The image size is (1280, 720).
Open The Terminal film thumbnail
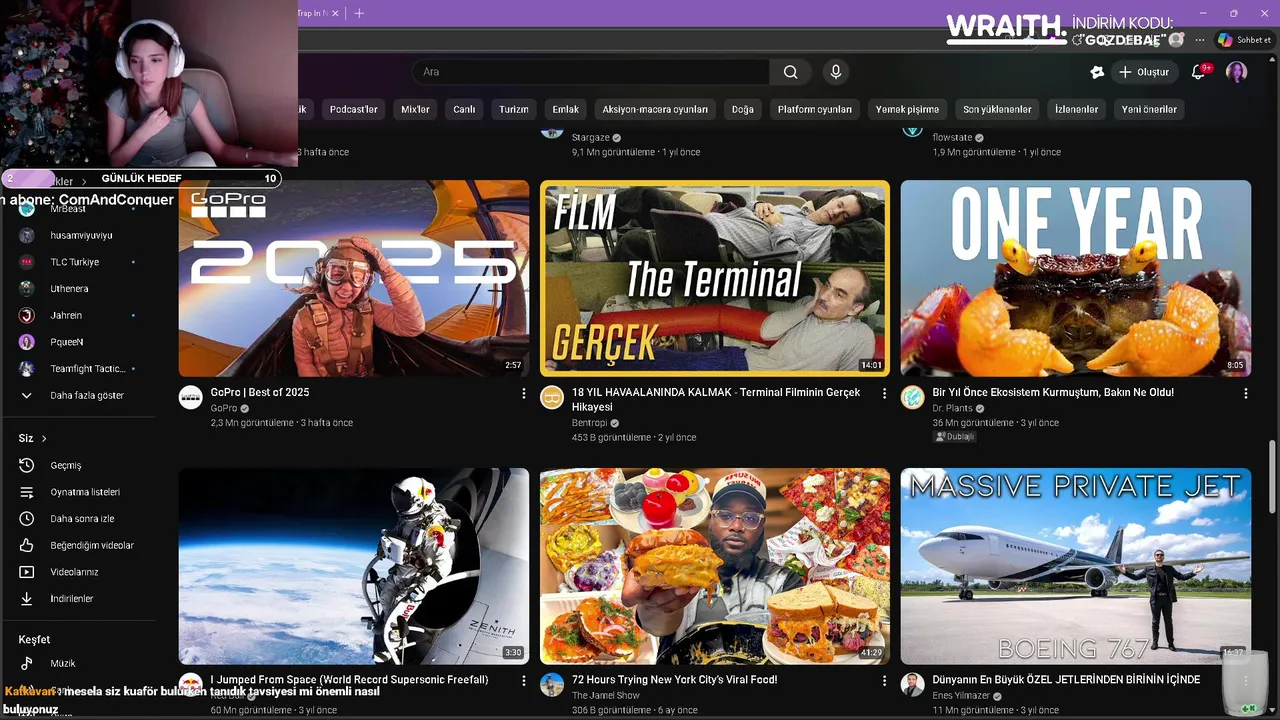click(715, 278)
